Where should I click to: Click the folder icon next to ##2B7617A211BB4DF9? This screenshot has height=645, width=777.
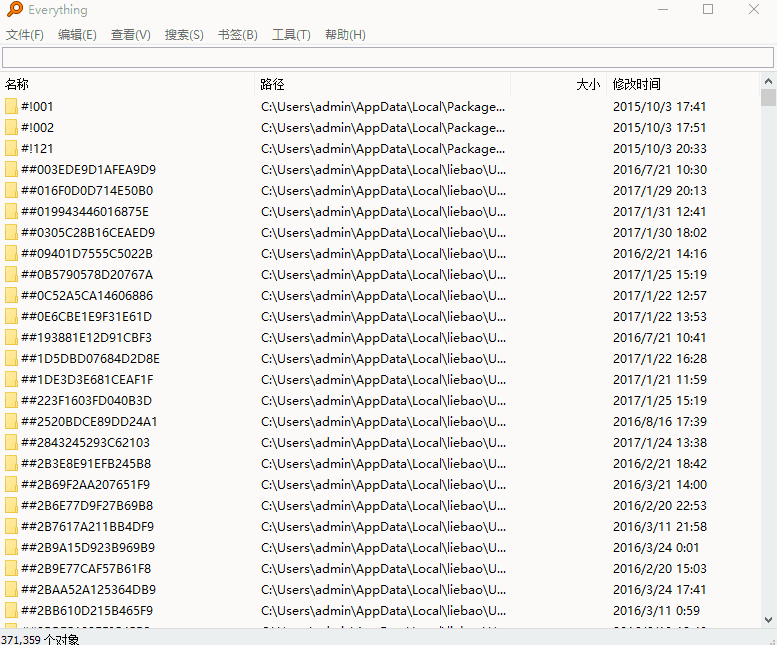(x=11, y=527)
